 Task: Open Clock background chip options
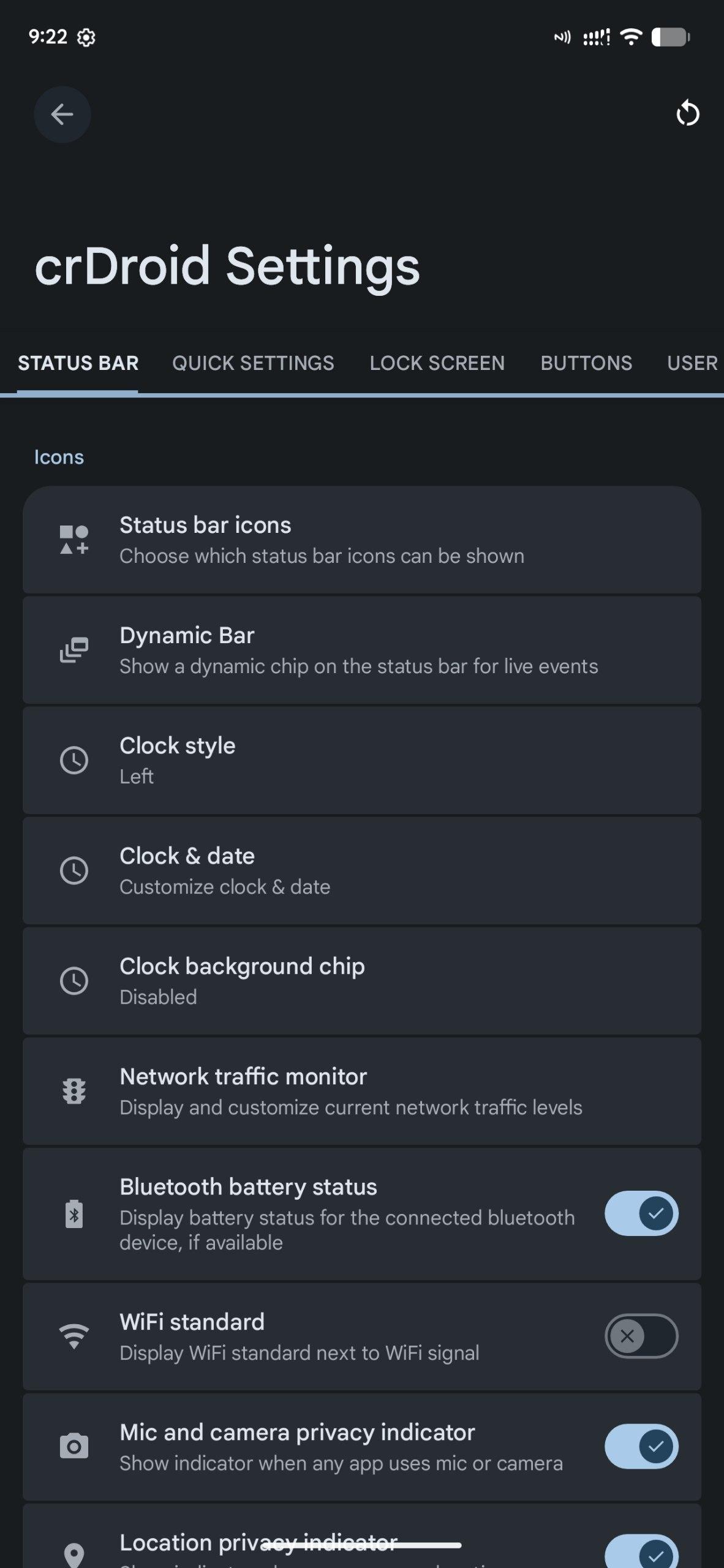(361, 981)
